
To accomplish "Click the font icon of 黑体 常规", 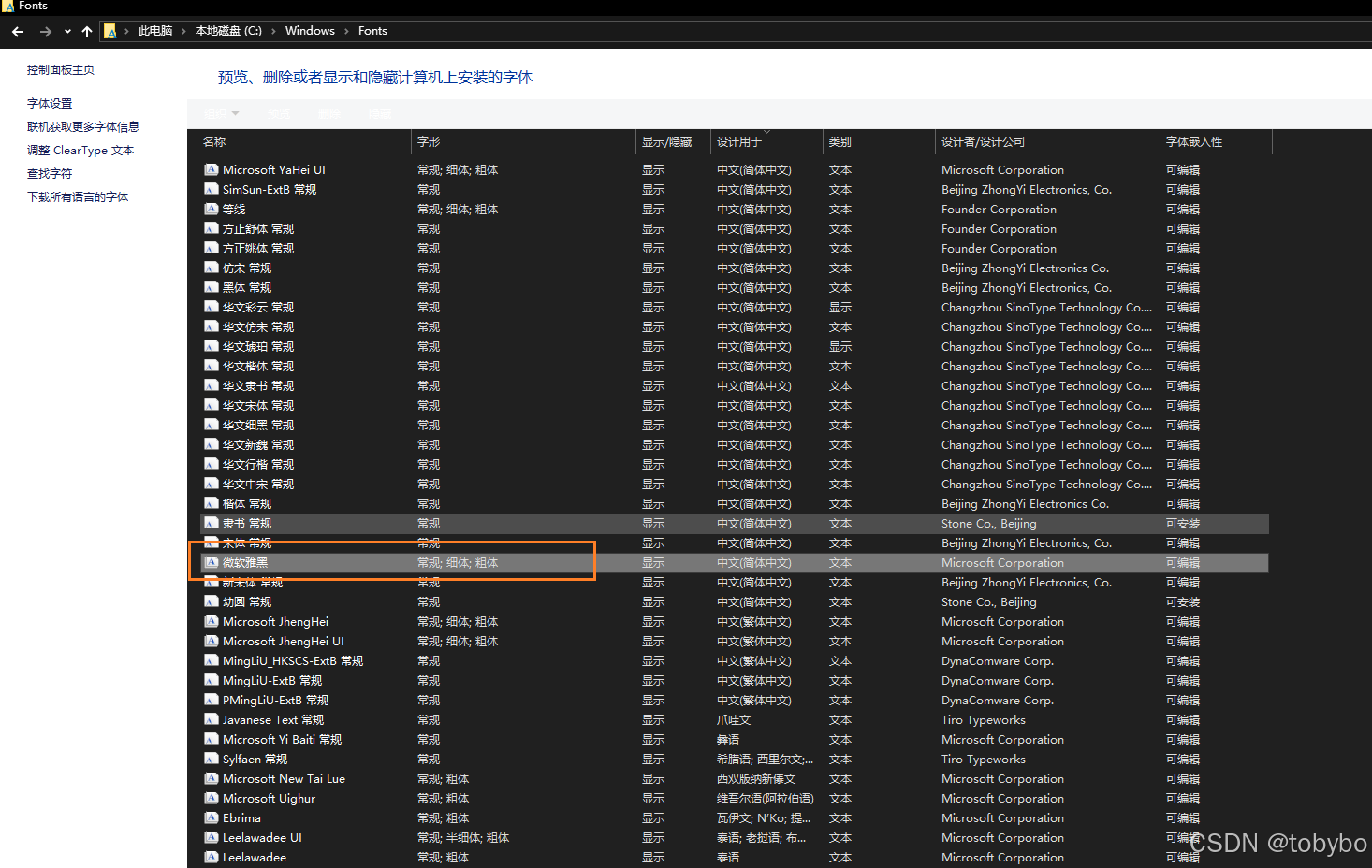I will coord(212,288).
